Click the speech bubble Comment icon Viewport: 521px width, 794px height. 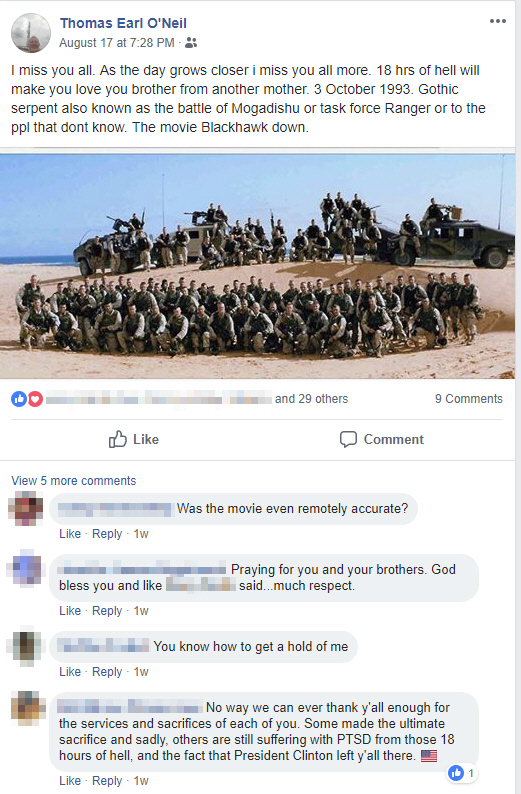coord(348,439)
